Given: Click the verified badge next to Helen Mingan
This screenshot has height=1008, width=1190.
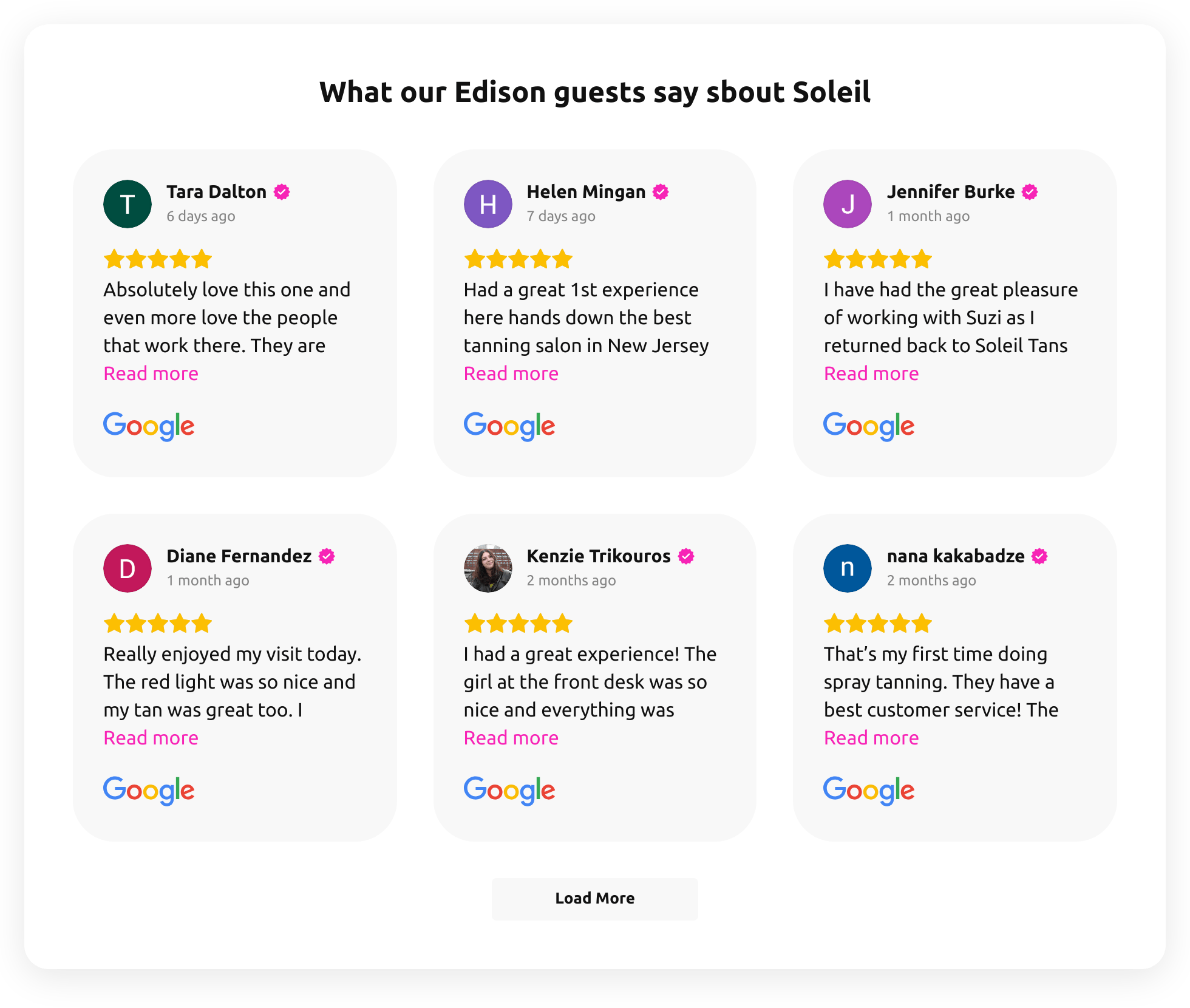Looking at the screenshot, I should [660, 191].
